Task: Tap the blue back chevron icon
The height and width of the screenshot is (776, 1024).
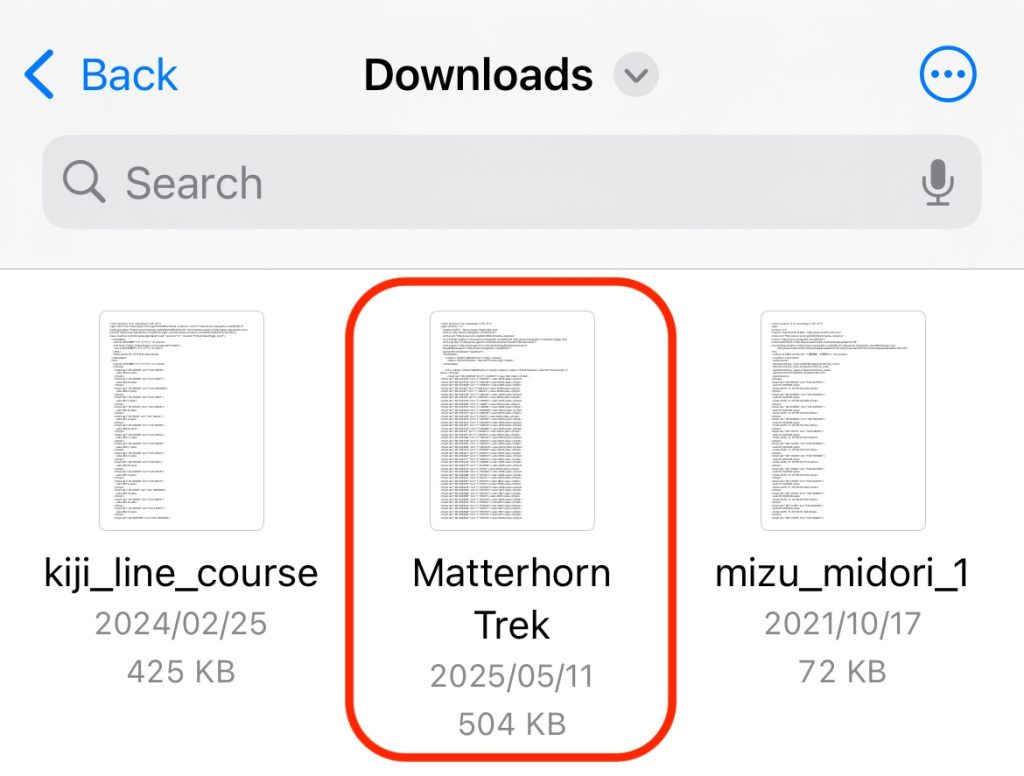Action: pos(39,74)
